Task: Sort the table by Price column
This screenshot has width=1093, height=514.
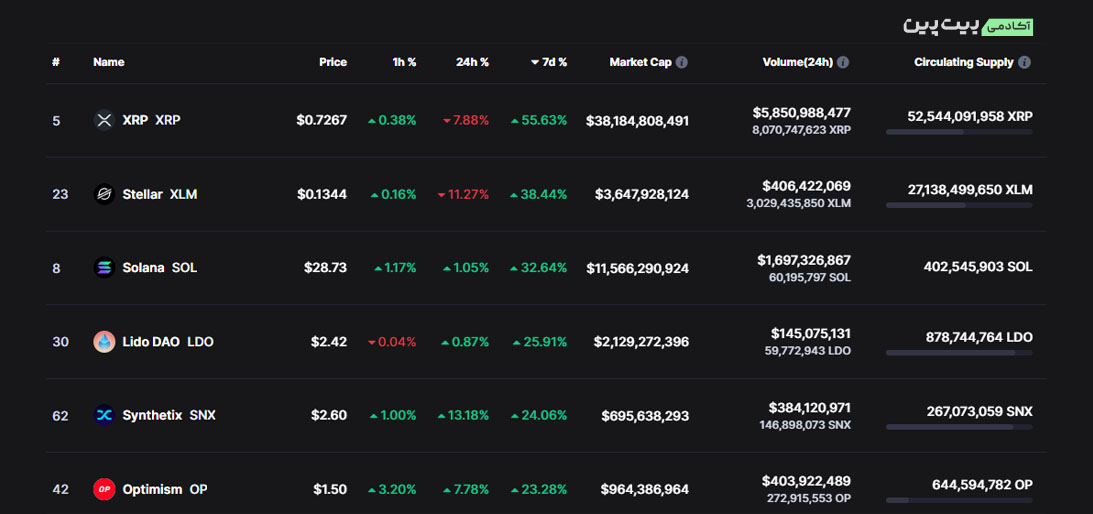Action: (333, 62)
